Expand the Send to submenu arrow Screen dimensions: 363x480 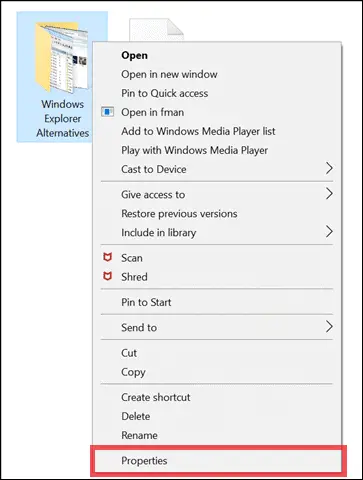329,327
